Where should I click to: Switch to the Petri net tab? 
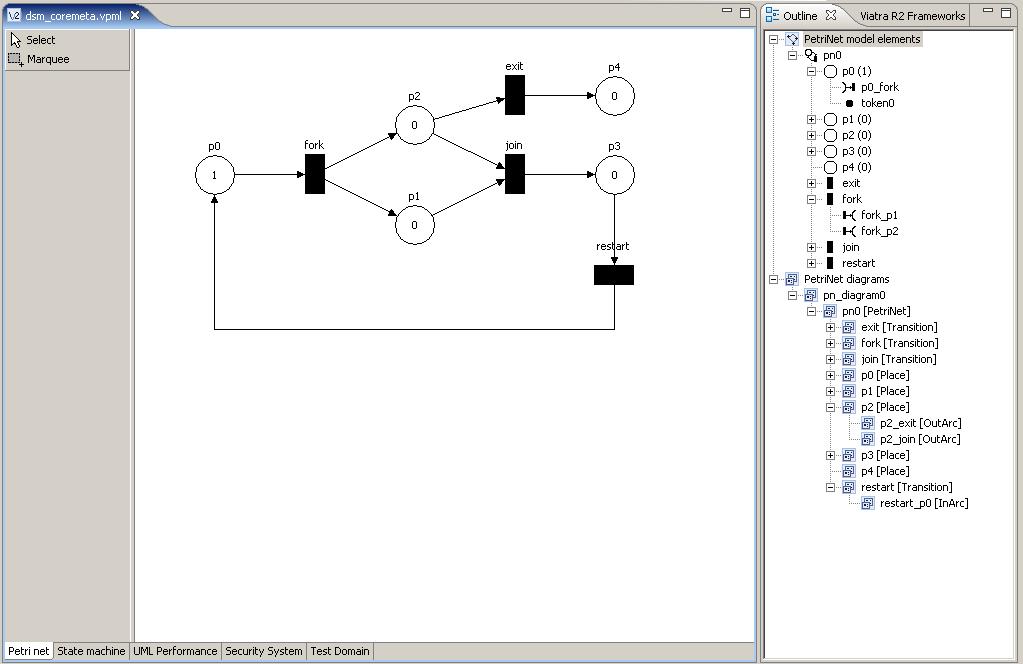pyautogui.click(x=28, y=651)
